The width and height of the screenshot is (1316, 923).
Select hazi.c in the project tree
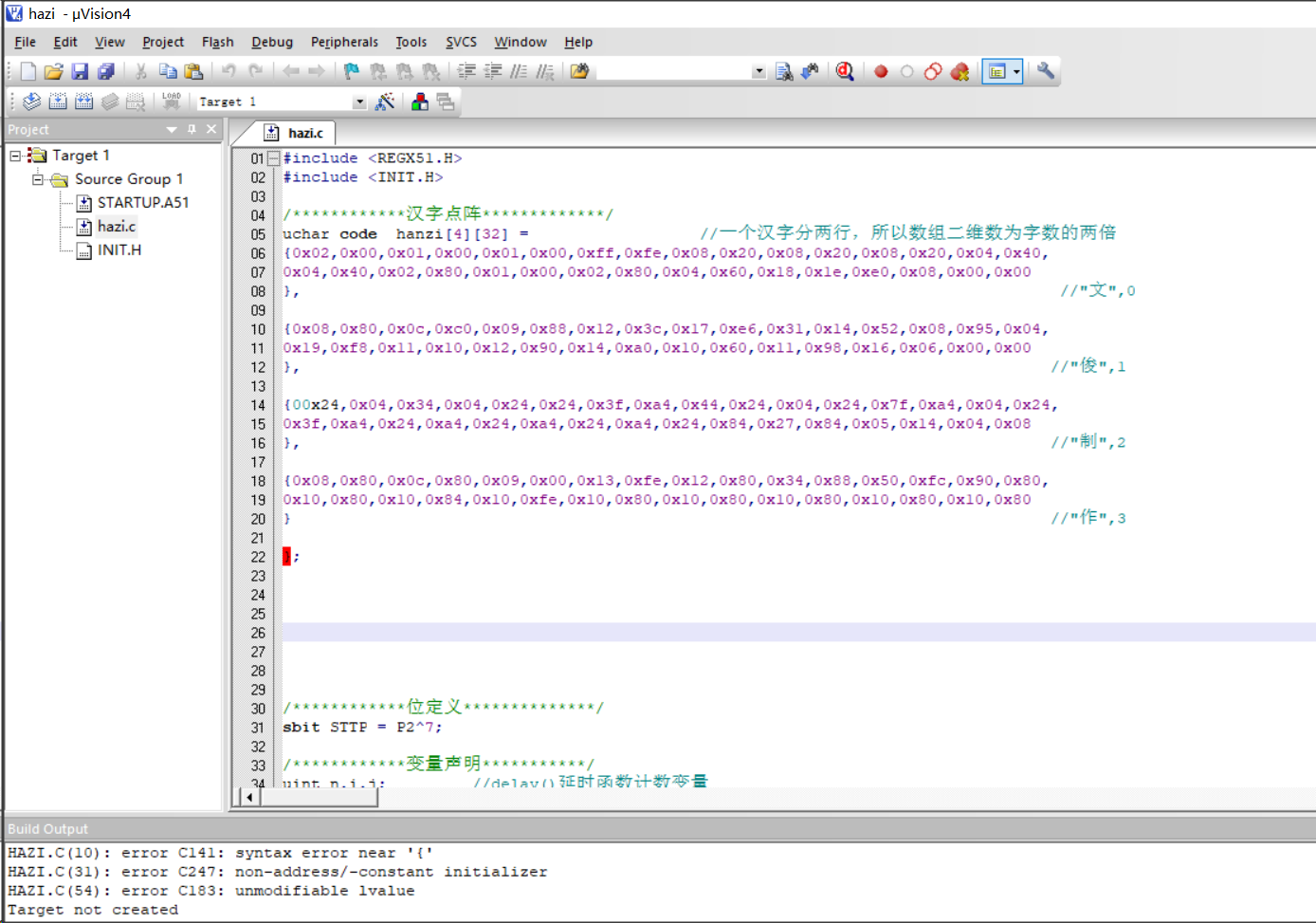click(x=117, y=227)
